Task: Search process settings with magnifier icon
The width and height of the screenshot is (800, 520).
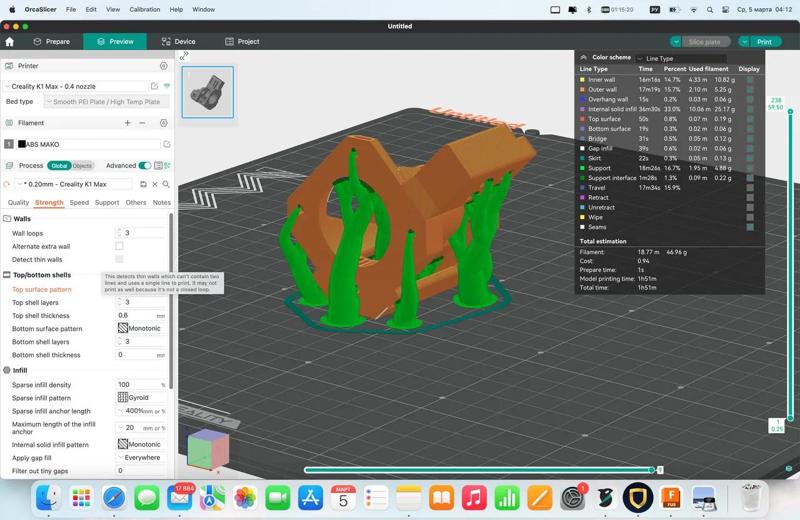Action: pos(166,184)
